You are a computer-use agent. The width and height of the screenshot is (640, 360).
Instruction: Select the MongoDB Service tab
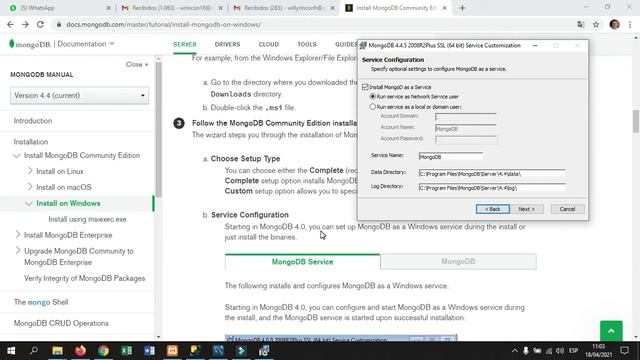tap(302, 262)
